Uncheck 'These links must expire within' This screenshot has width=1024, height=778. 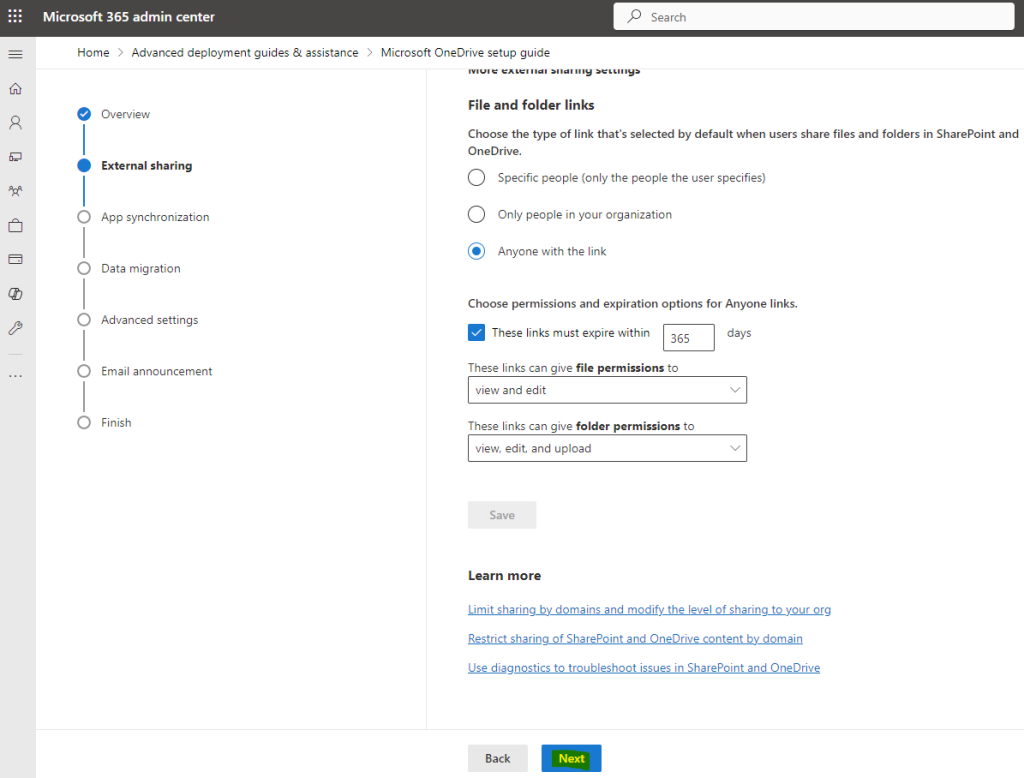click(476, 332)
